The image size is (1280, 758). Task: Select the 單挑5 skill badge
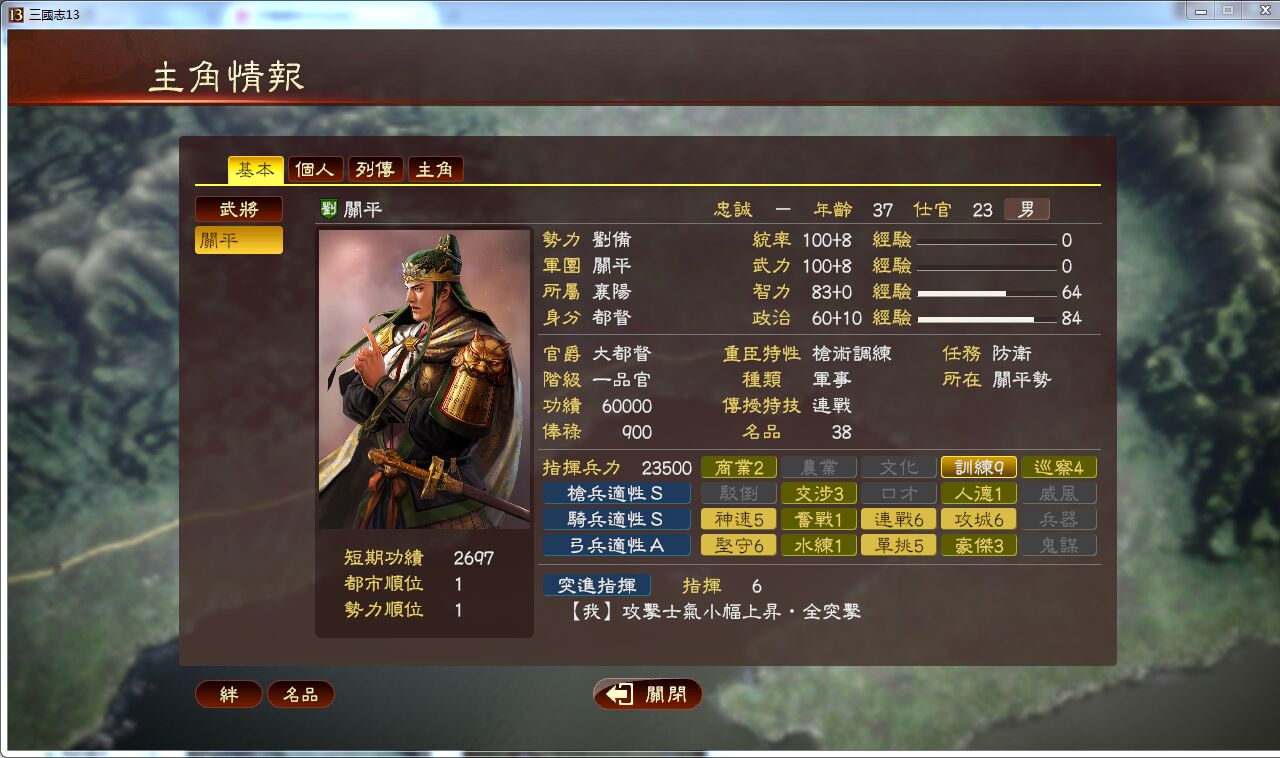pos(898,545)
